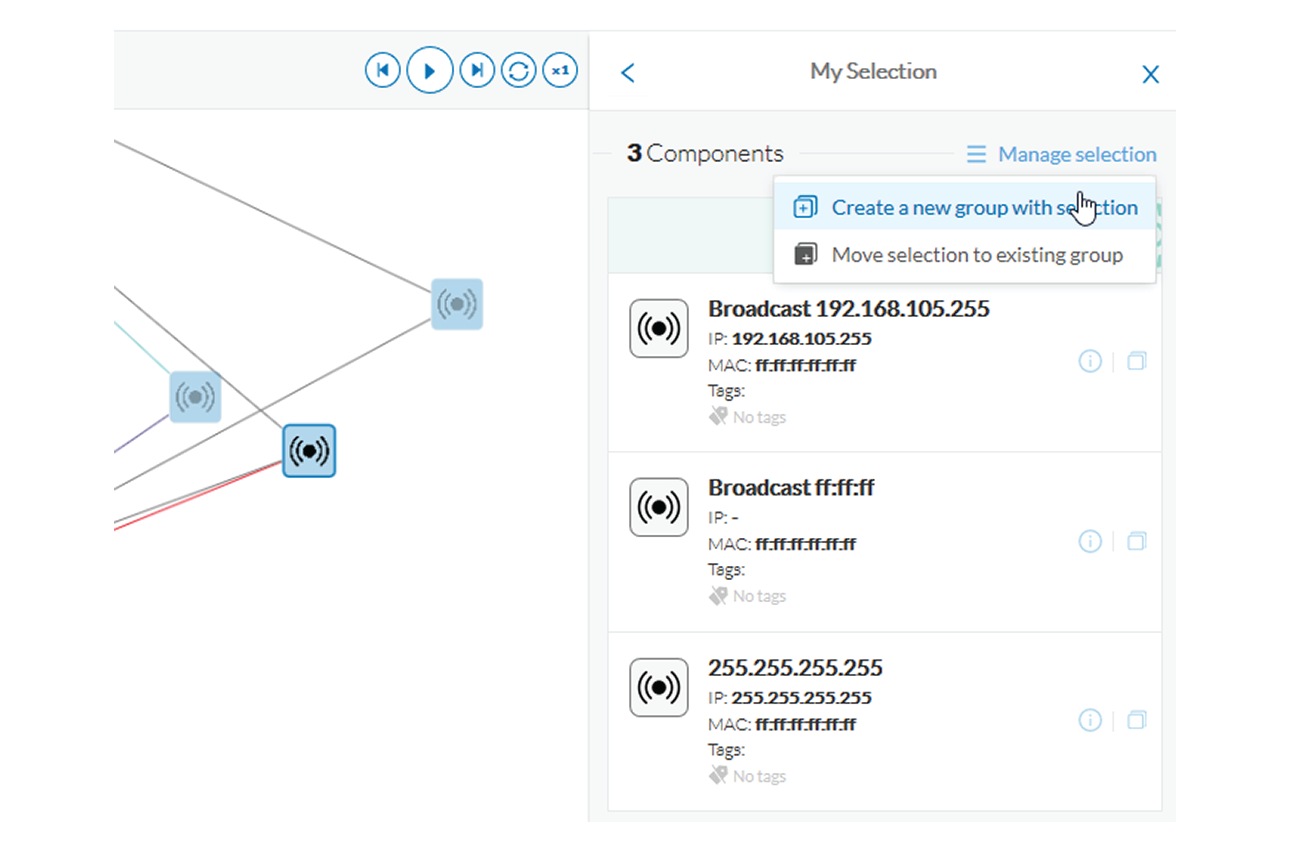1290x849 pixels.
Task: Close the My Selection panel
Action: click(1150, 74)
